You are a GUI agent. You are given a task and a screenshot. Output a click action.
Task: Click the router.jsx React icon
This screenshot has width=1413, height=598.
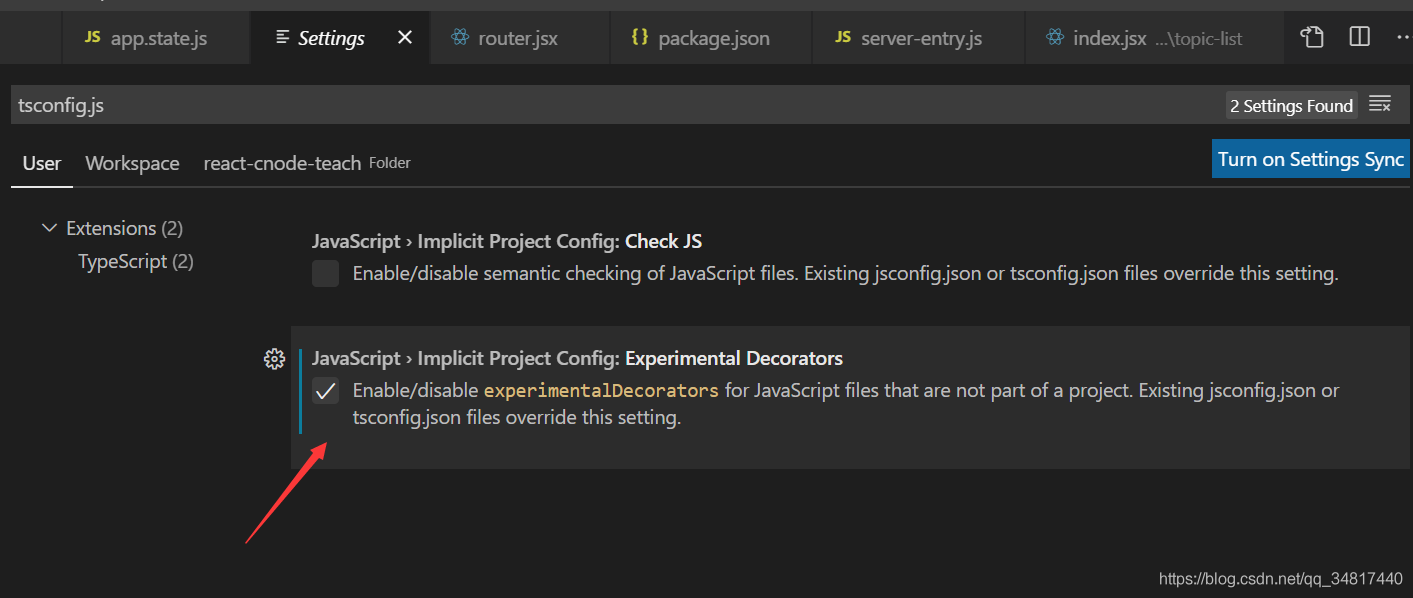coord(460,38)
